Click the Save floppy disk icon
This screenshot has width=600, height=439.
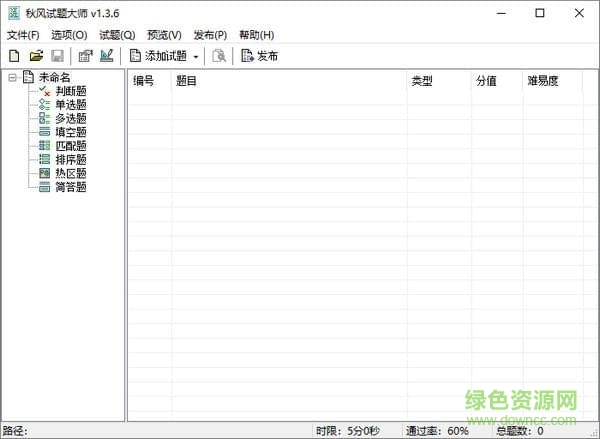point(57,56)
